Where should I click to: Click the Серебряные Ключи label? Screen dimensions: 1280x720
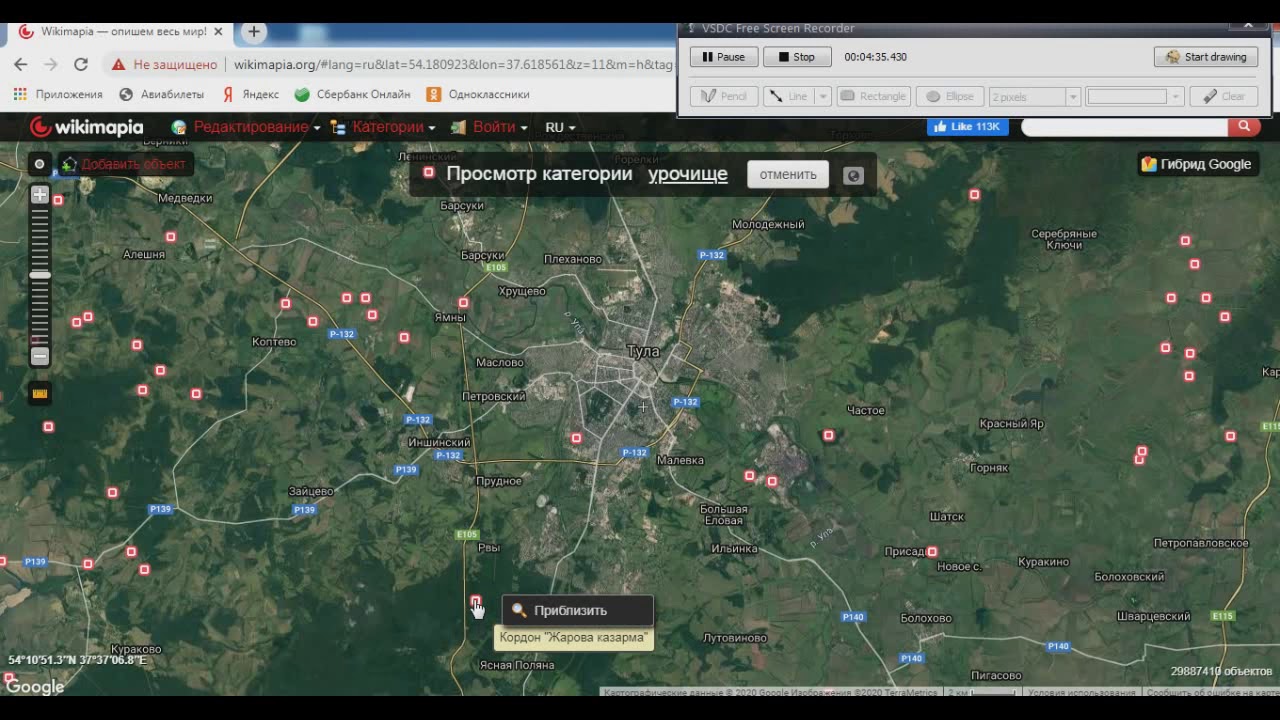1064,239
